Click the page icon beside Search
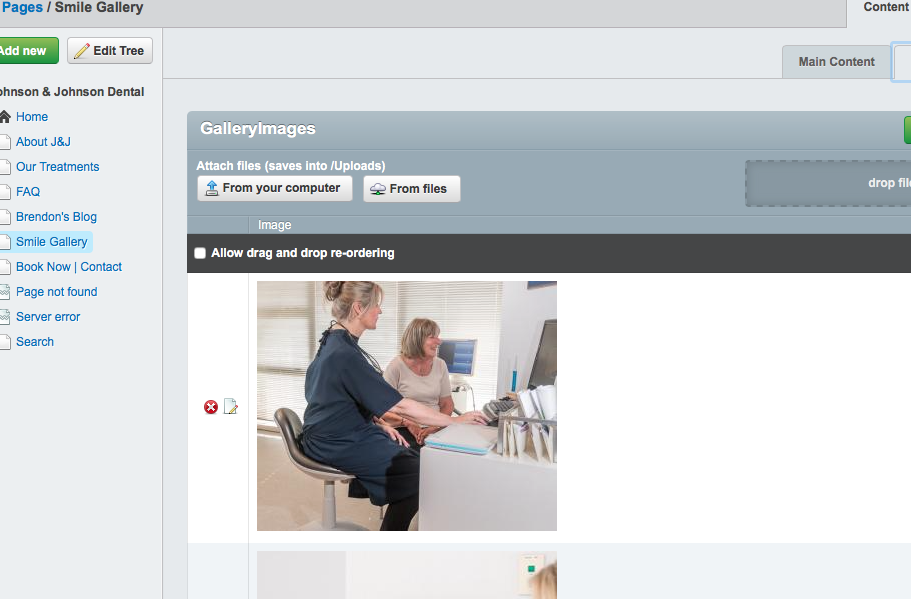 tap(5, 342)
